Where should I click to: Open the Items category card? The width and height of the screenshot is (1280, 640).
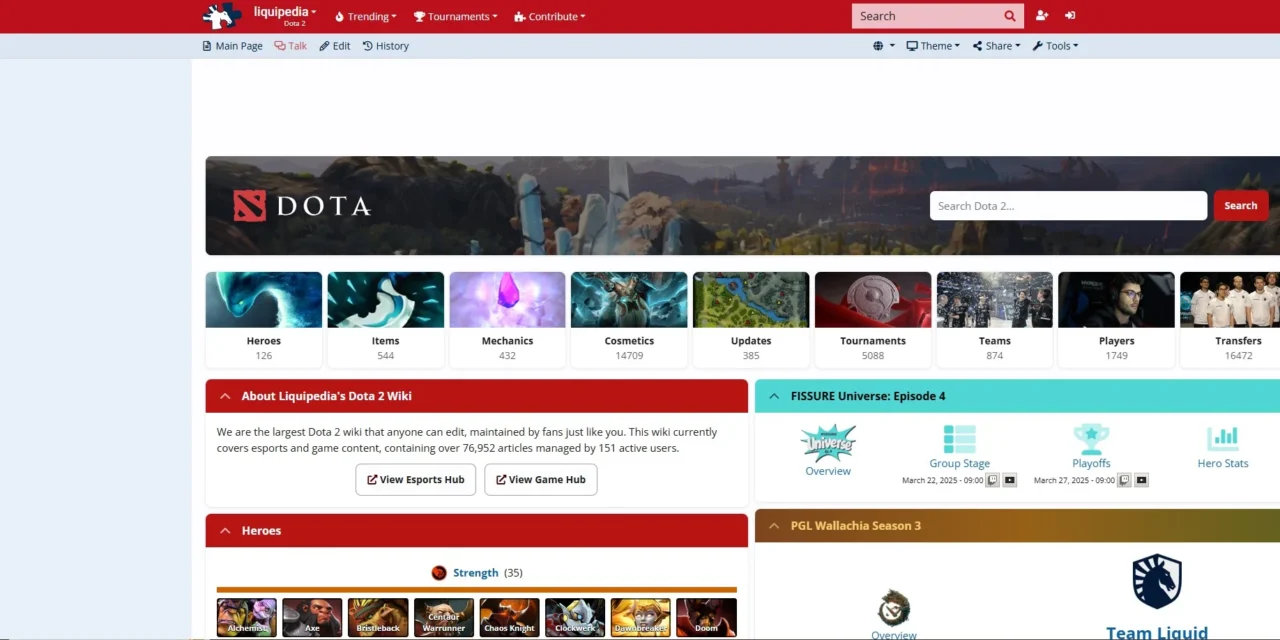tap(386, 319)
